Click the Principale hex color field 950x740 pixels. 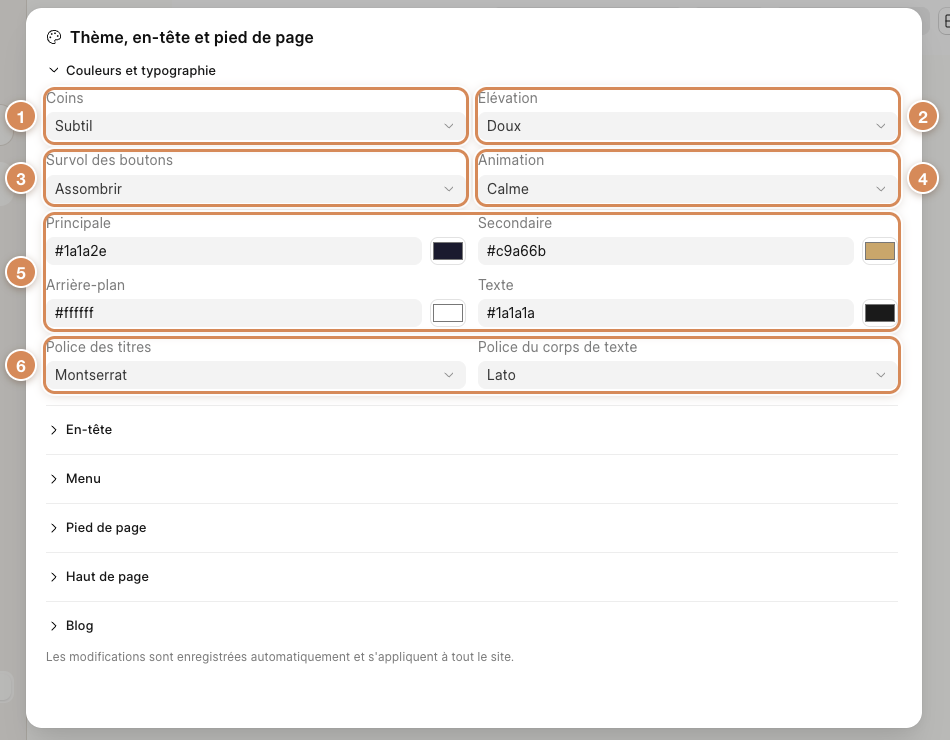(x=234, y=251)
